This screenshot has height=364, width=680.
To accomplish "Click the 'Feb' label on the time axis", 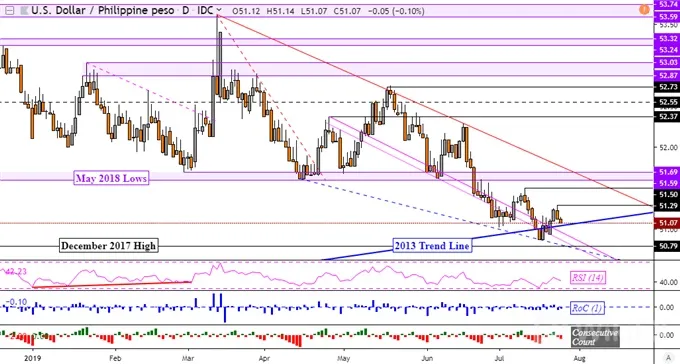I will coord(115,358).
